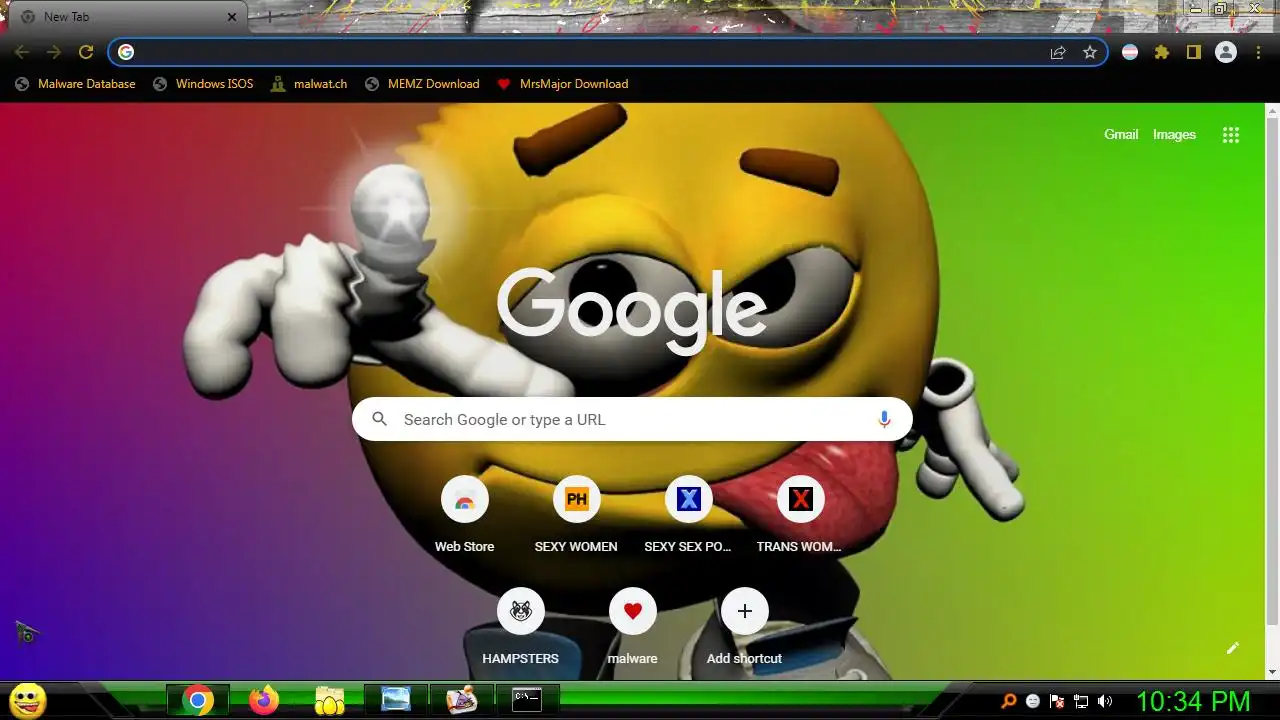Open the malwat.ch bookmark
Viewport: 1280px width, 720px height.
point(309,84)
